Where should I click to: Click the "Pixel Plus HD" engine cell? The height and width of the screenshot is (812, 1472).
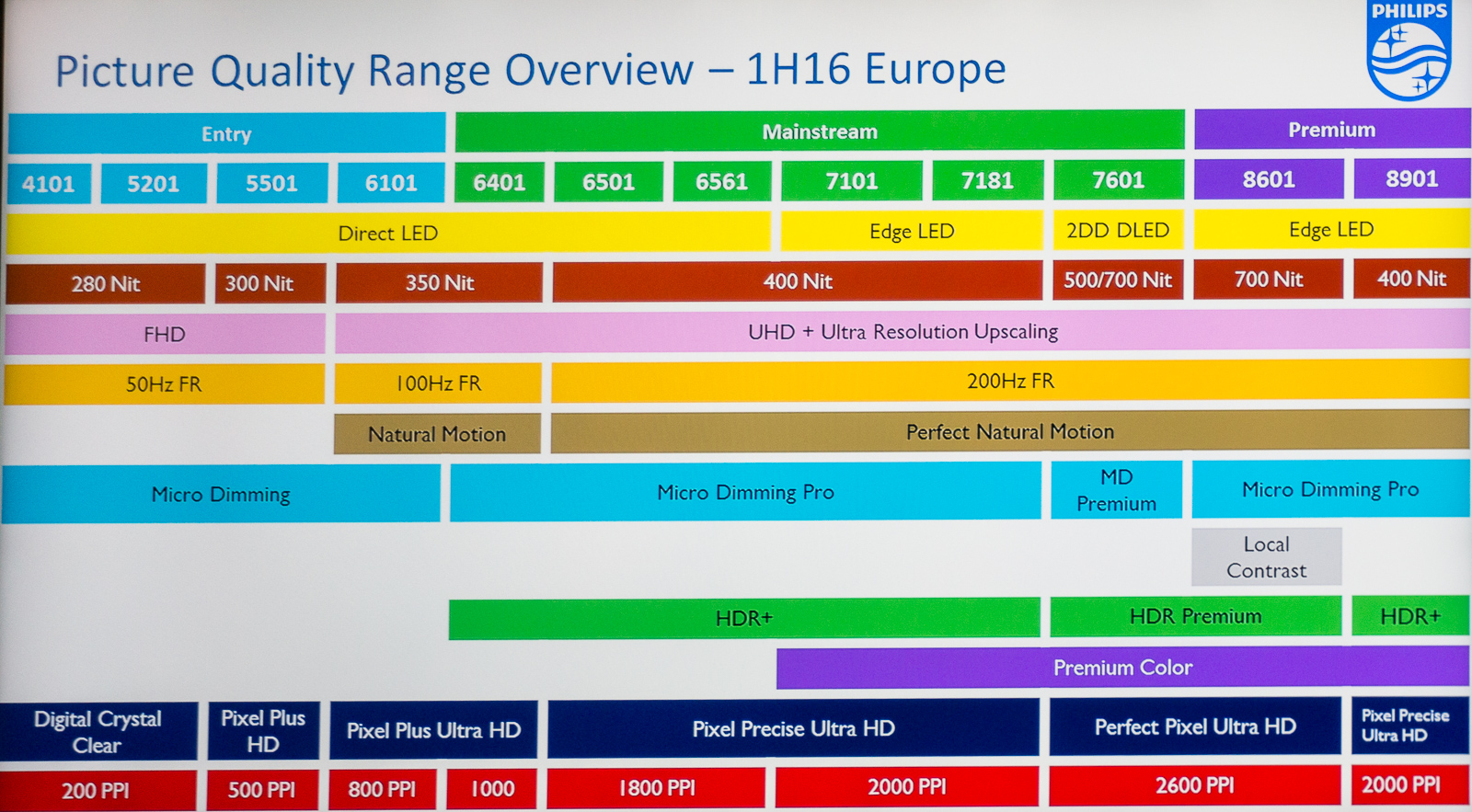coord(263,731)
